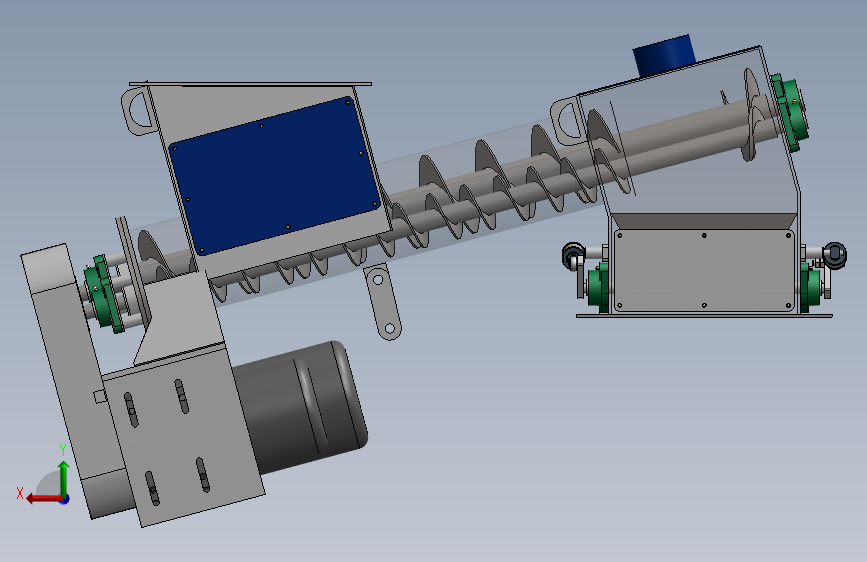
Task: Select the gray access panel on discharge box
Action: [704, 270]
